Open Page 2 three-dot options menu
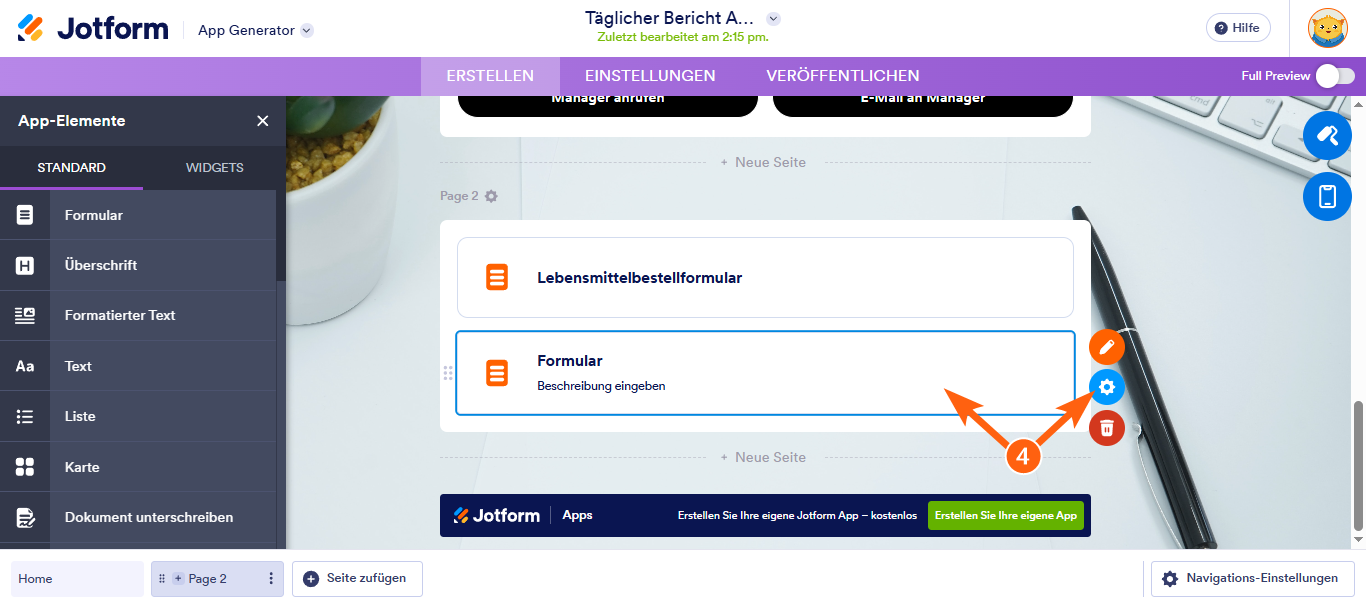This screenshot has height=607, width=1366. (271, 579)
